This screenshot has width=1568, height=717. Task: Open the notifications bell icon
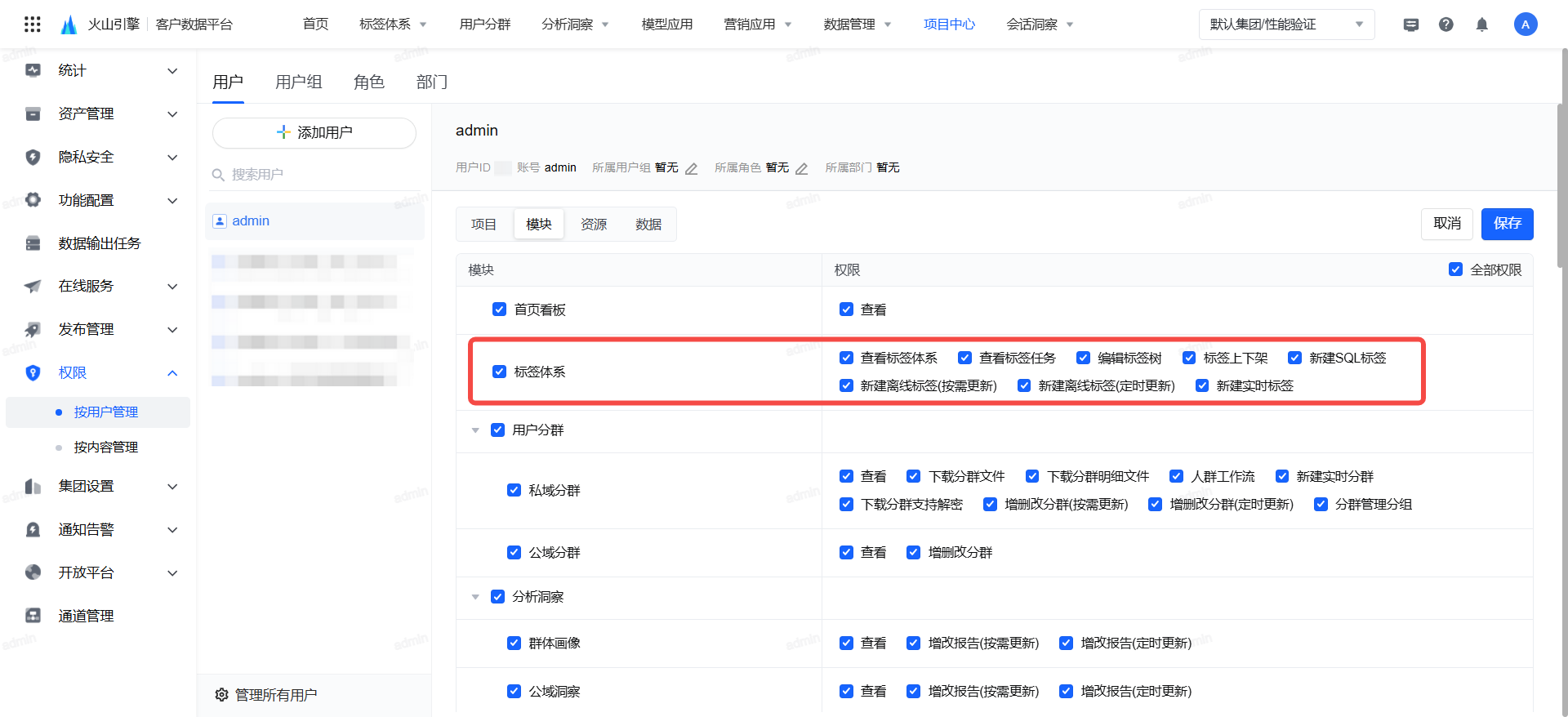pos(1481,24)
